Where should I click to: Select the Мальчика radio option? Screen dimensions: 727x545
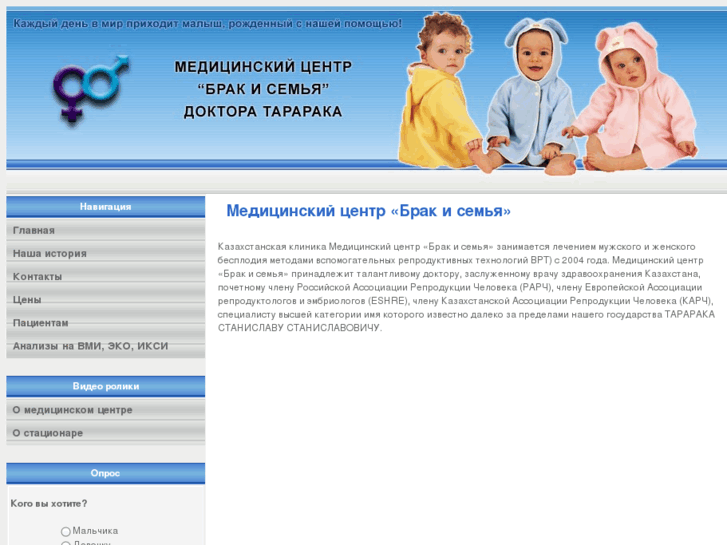(65, 531)
